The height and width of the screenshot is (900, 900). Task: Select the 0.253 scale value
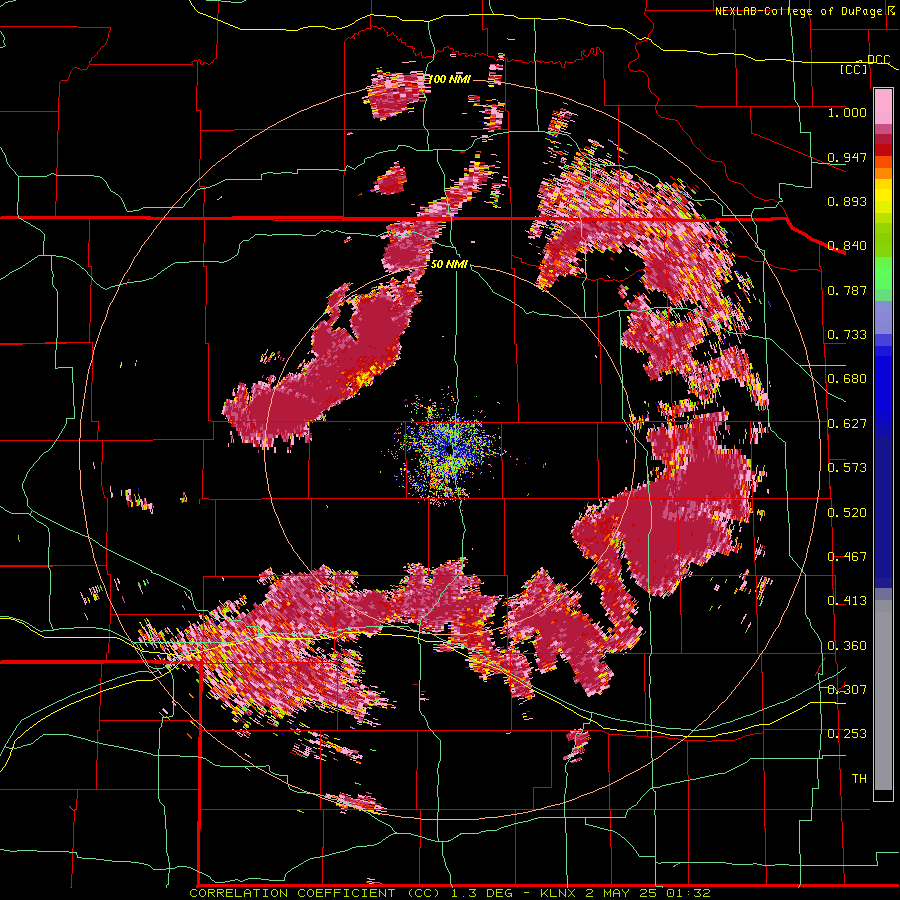pos(847,734)
